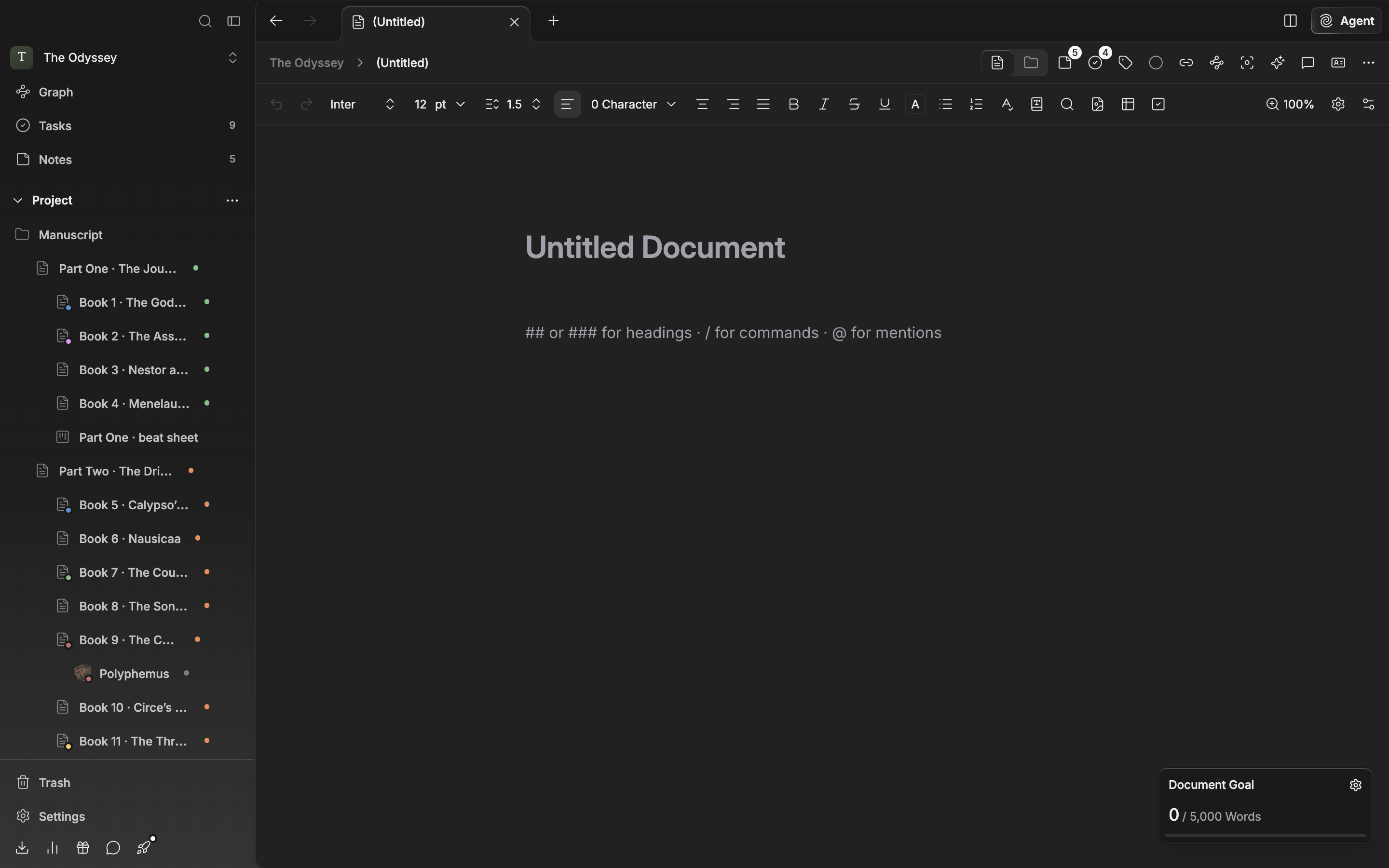Open the graph connections icon in header
This screenshot has width=1389, height=868.
point(1217,63)
